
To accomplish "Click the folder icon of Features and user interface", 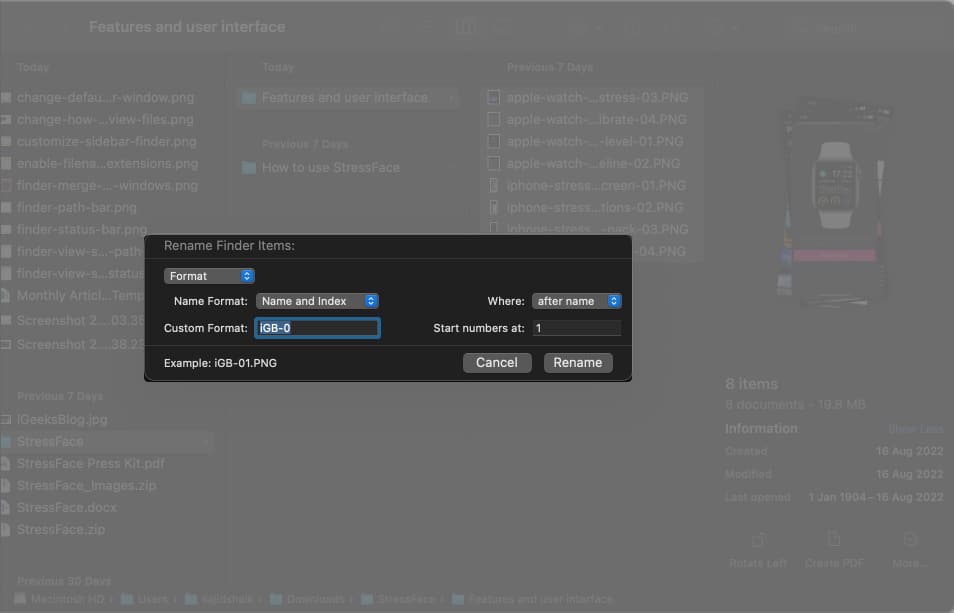I will 249,98.
